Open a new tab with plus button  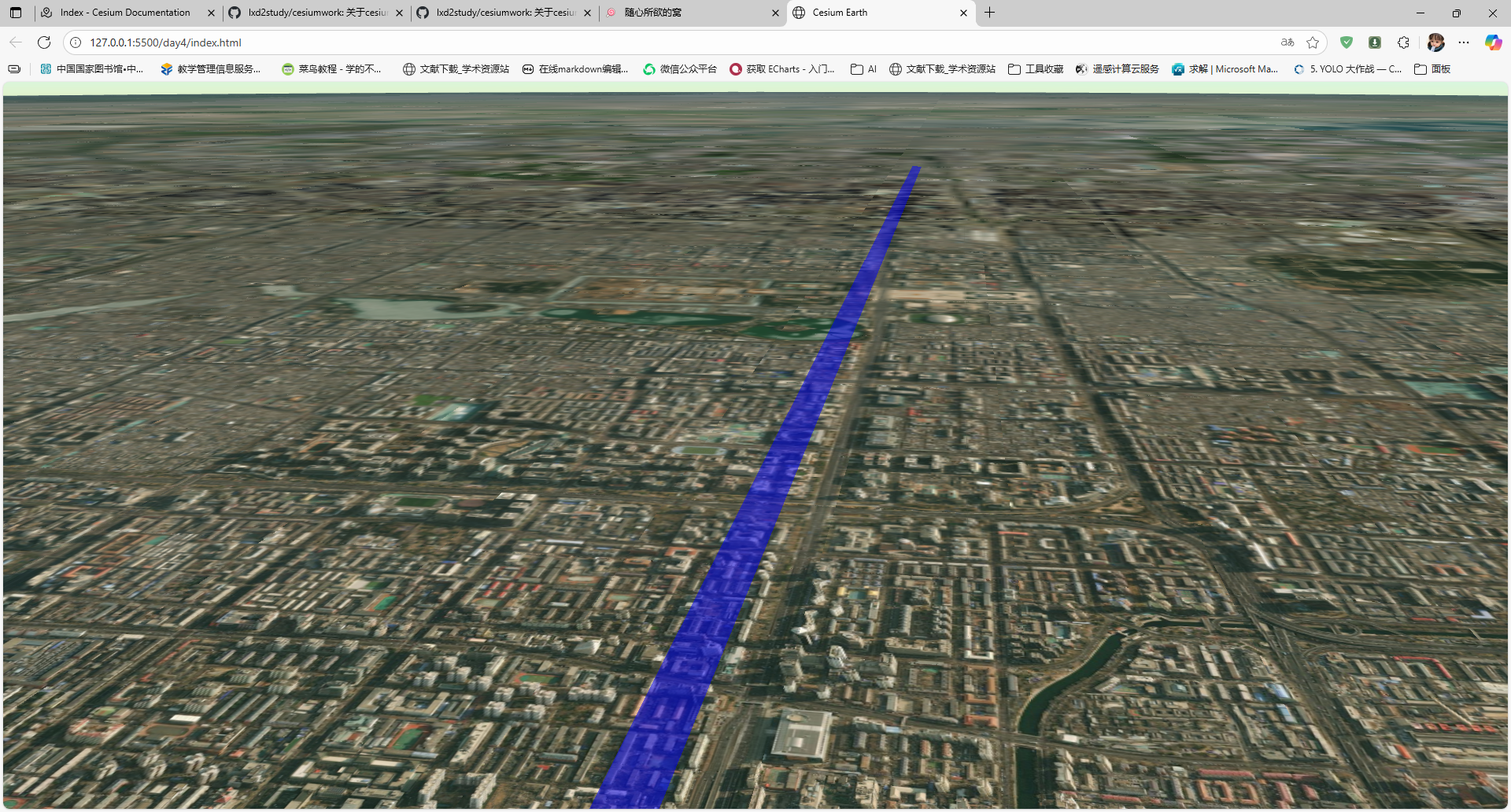990,13
